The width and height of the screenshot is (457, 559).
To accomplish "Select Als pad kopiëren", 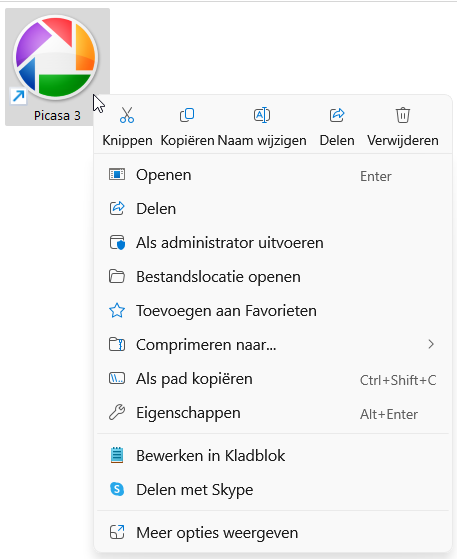I will click(273, 379).
